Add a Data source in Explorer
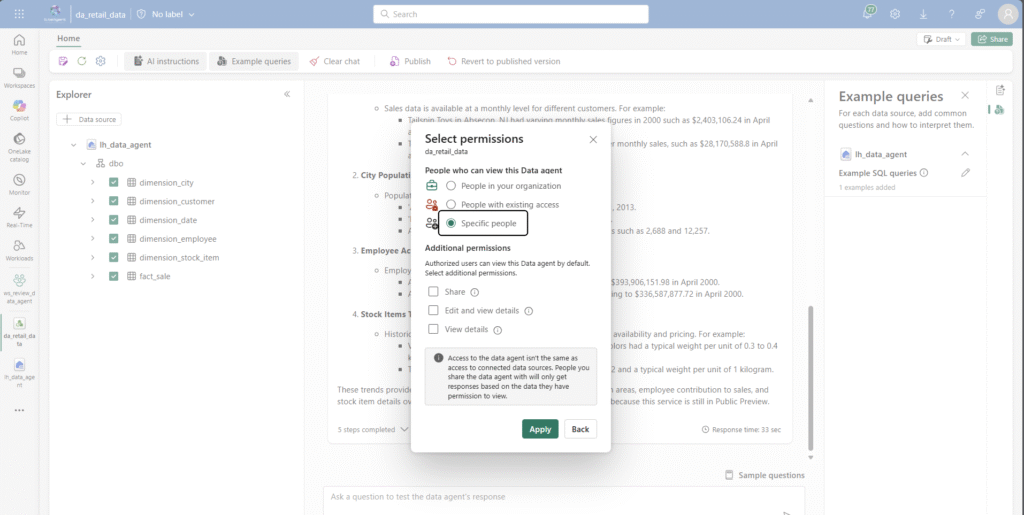Viewport: 1024px width, 515px height. point(89,119)
